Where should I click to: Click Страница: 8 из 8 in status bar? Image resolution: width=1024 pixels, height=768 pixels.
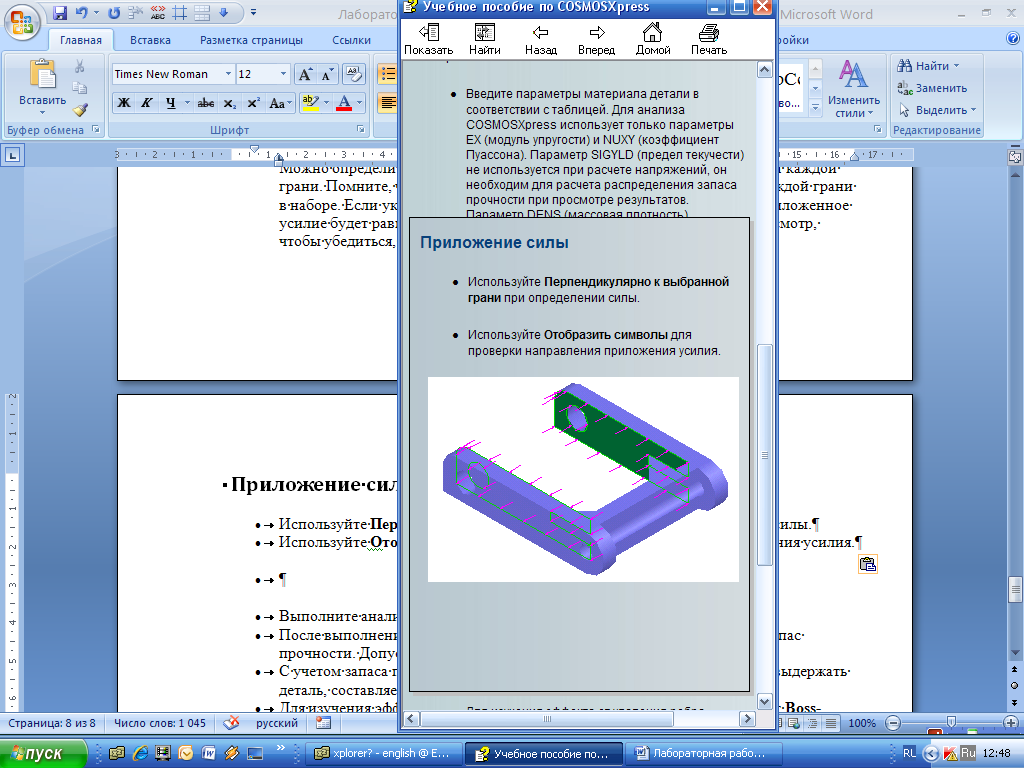pyautogui.click(x=52, y=723)
